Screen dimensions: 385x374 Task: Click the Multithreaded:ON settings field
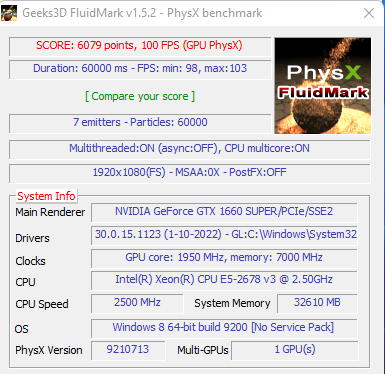pyautogui.click(x=190, y=149)
